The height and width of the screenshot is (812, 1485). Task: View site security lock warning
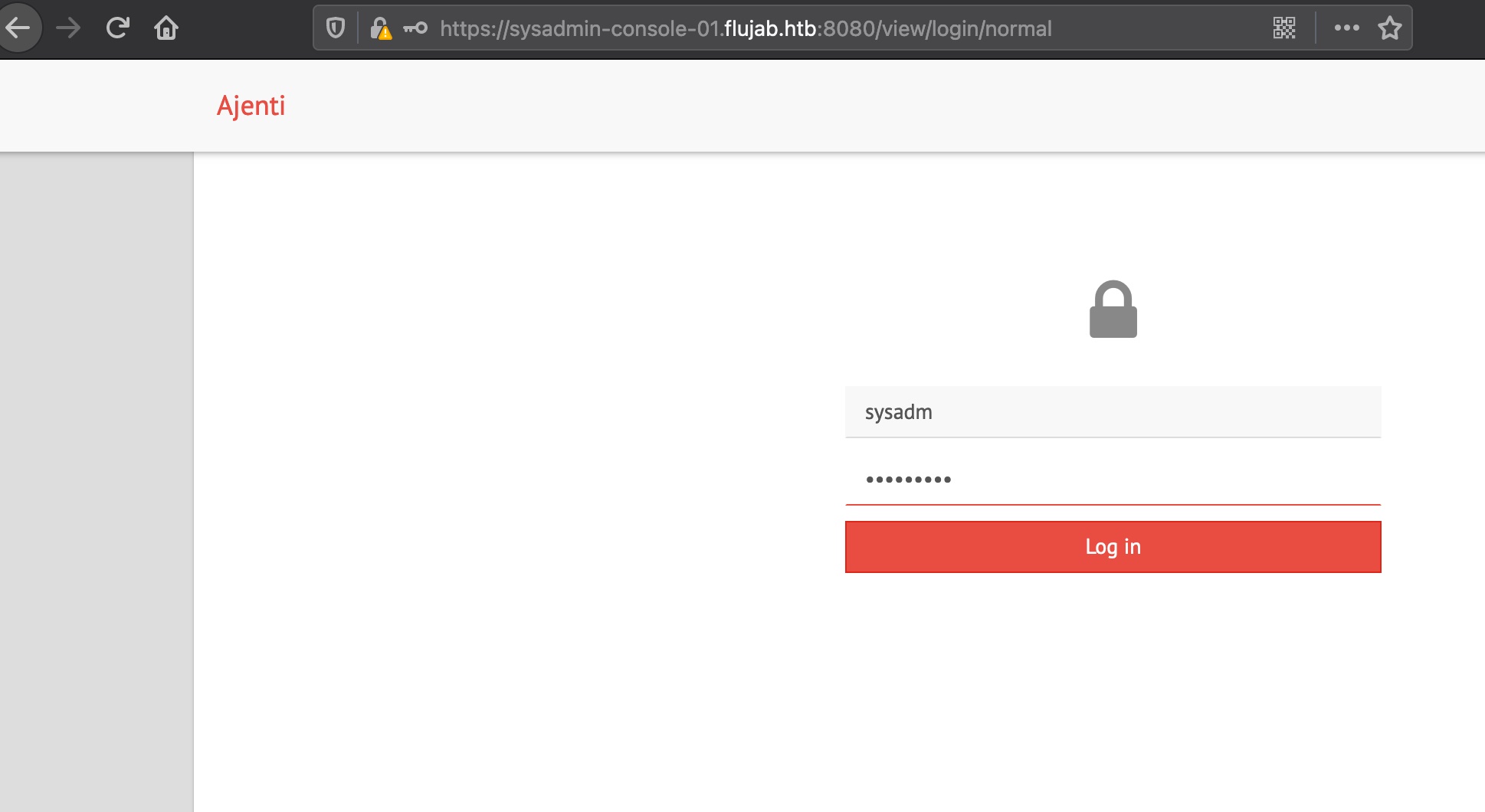381,28
